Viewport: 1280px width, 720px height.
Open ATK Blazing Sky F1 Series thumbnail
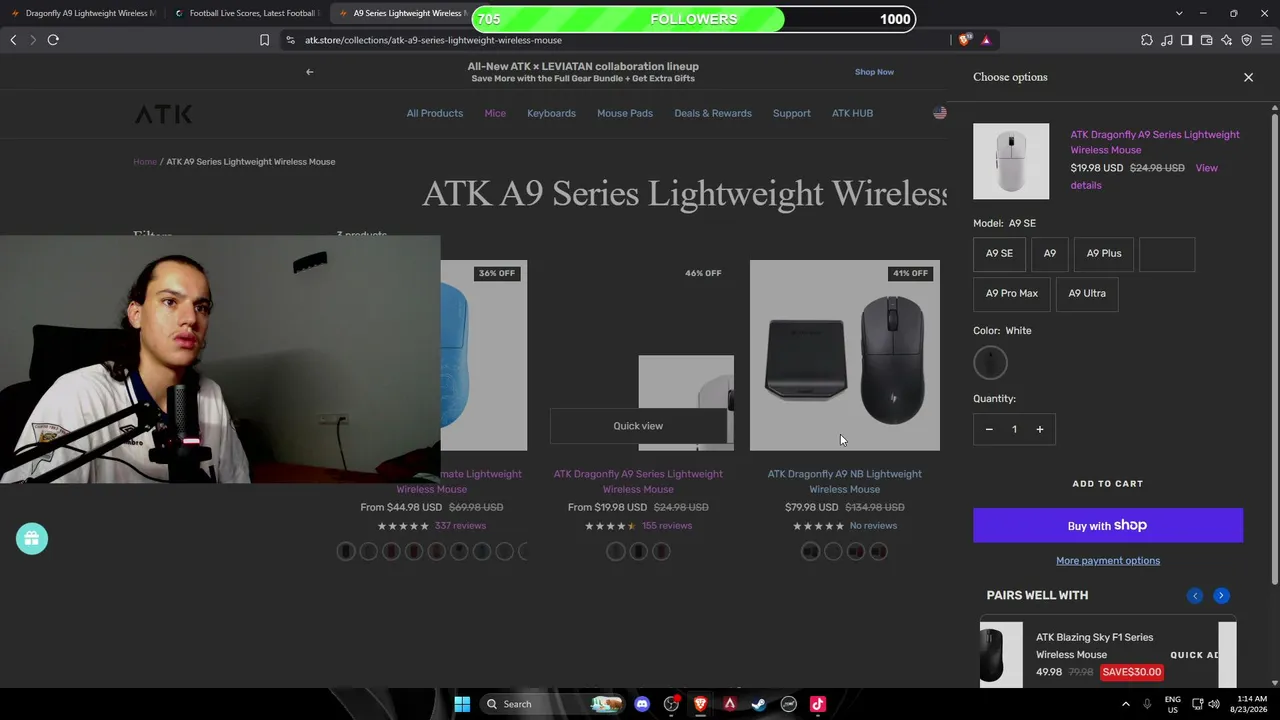point(1001,654)
